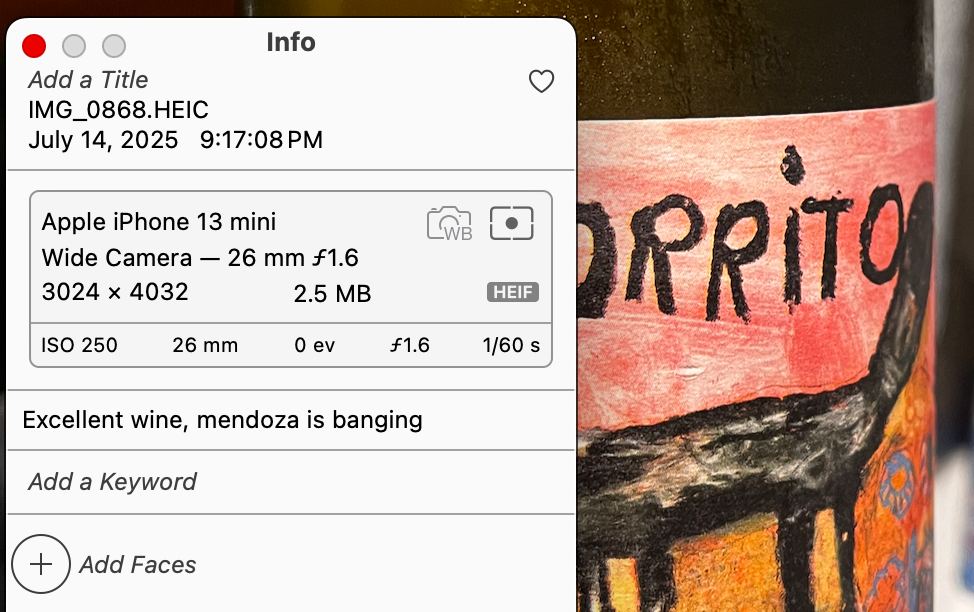
Task: Click the HEIF format badge
Action: point(513,293)
